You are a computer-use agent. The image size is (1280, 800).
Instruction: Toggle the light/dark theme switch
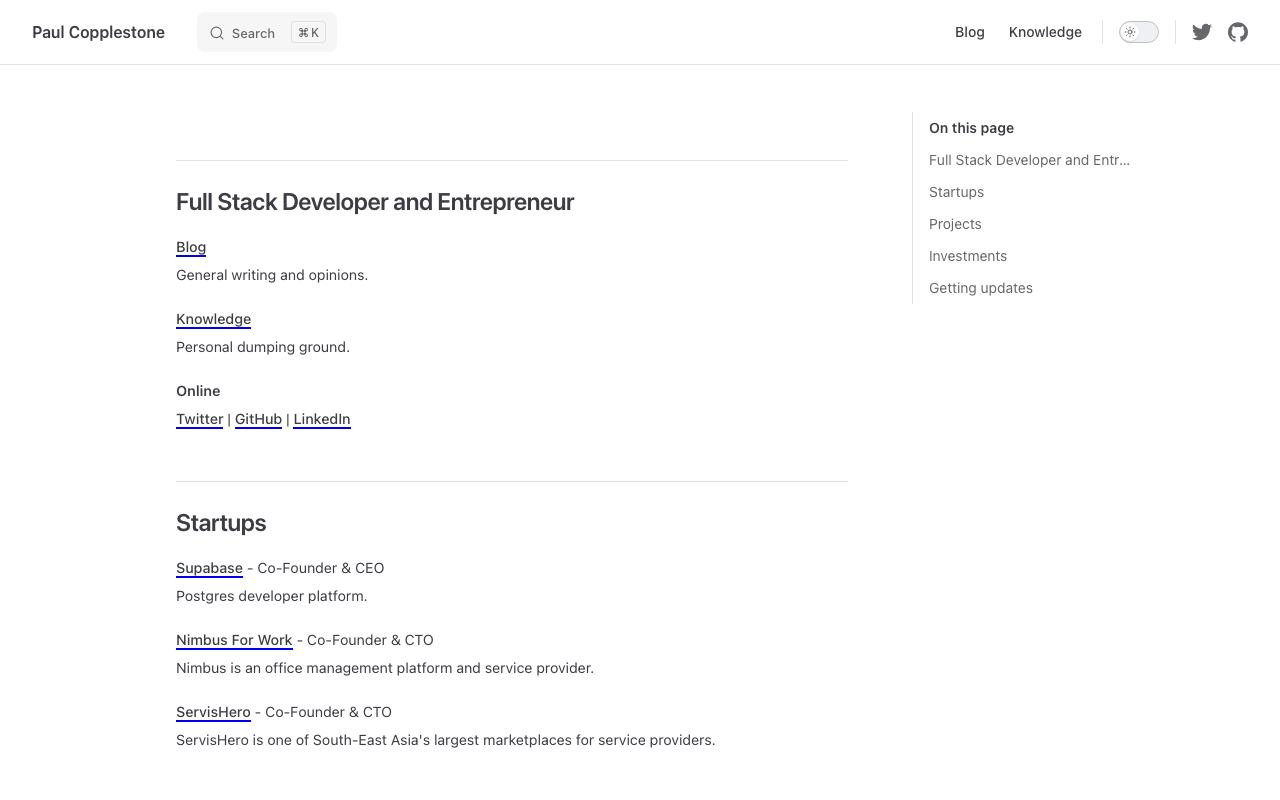click(1139, 32)
